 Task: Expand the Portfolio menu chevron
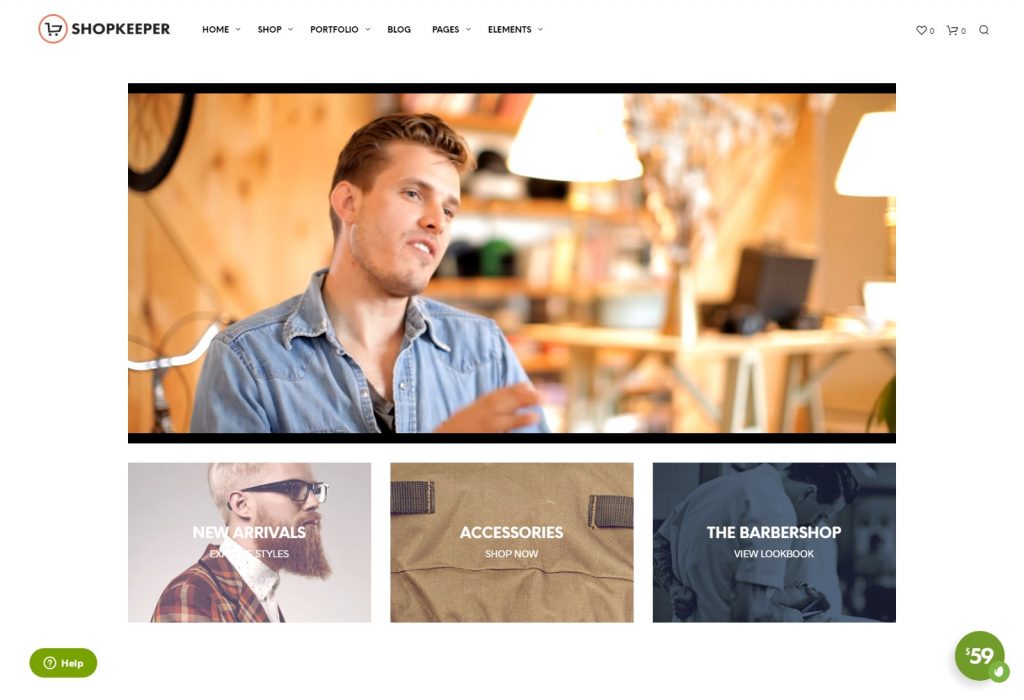tap(368, 29)
